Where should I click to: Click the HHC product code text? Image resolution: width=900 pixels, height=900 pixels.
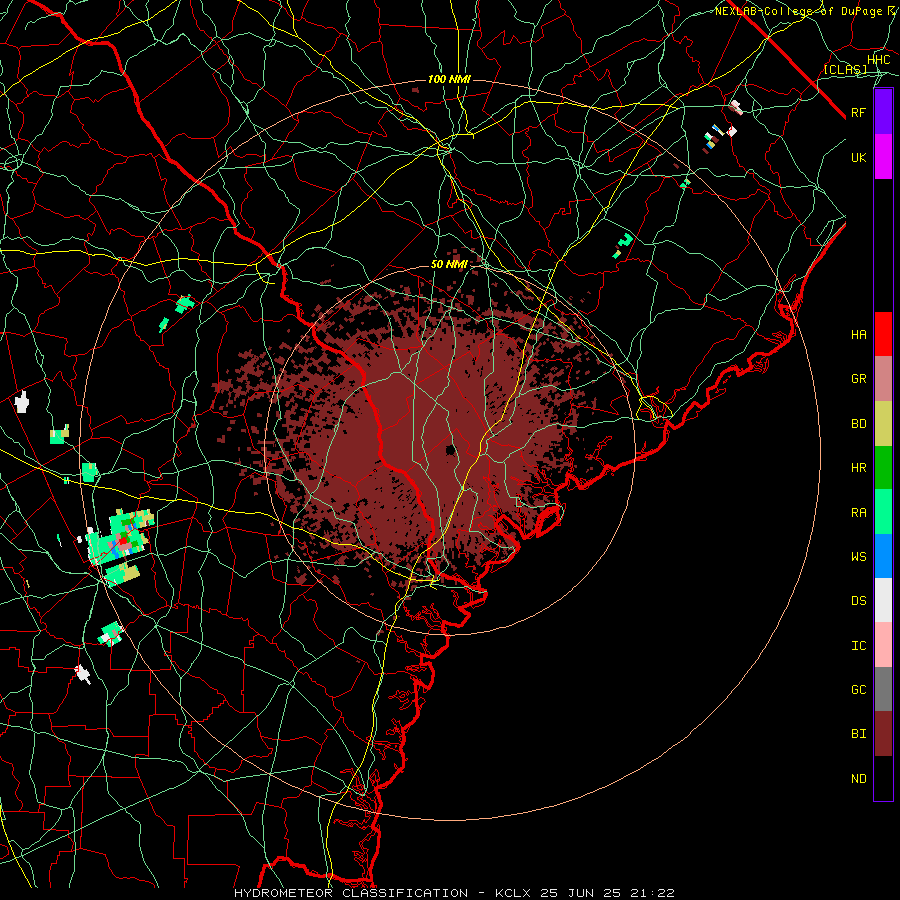pyautogui.click(x=879, y=60)
